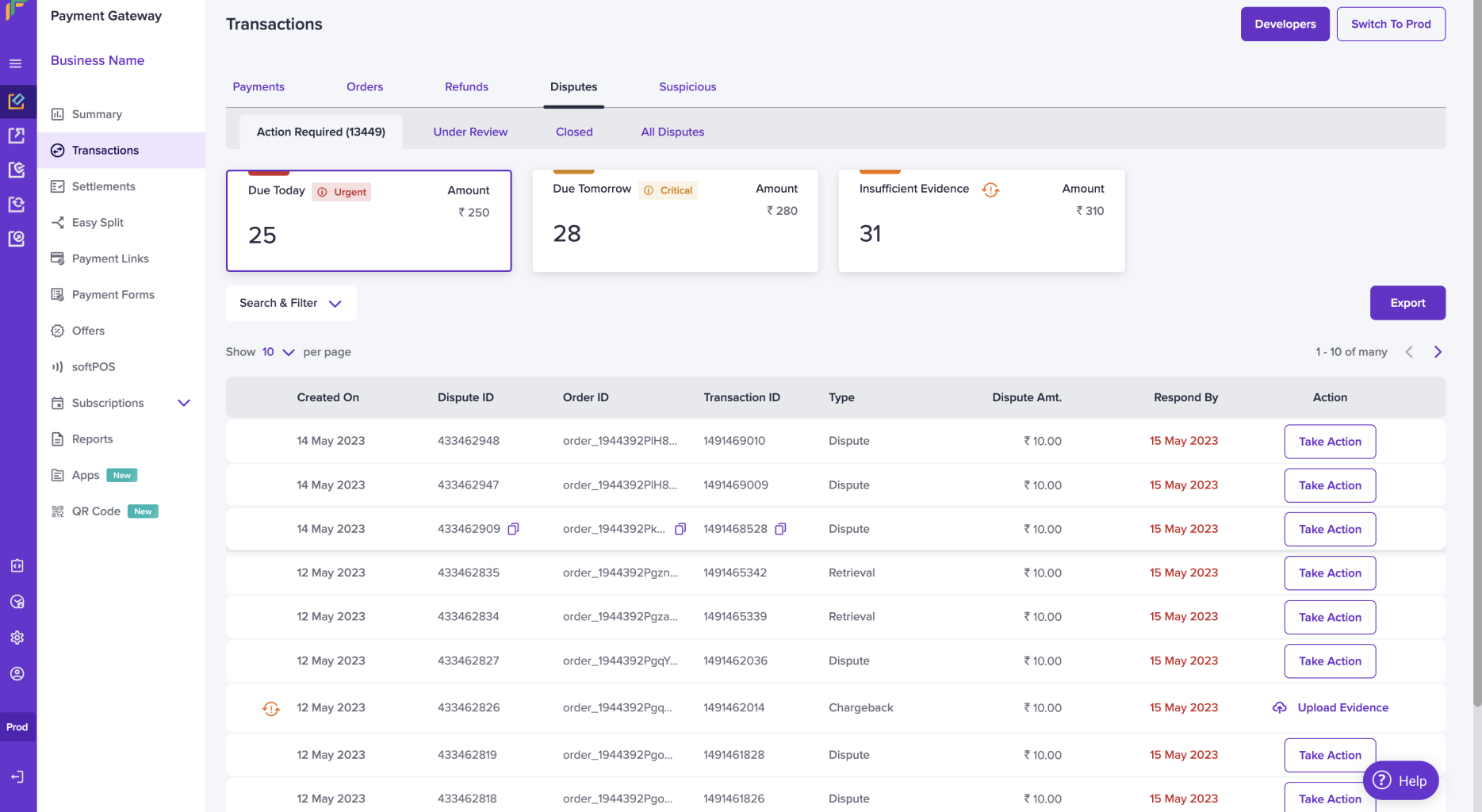This screenshot has width=1482, height=812.
Task: Export the disputes list
Action: pos(1407,303)
